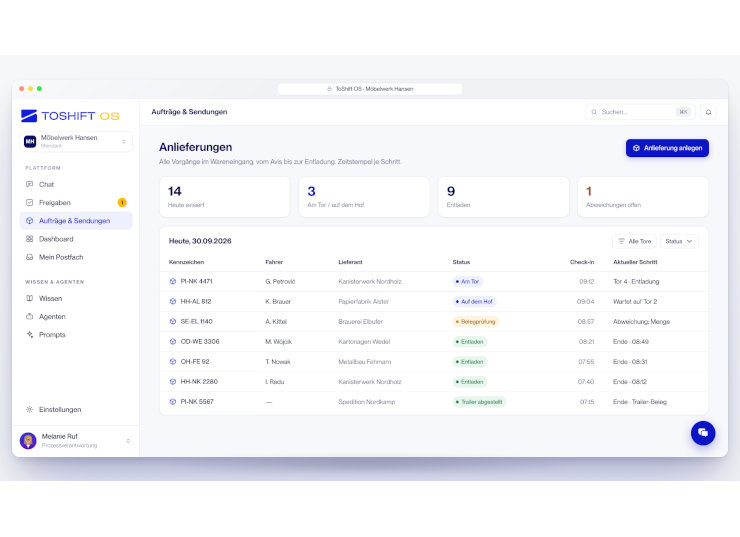Click the Am Tor status badge
This screenshot has width=740, height=537.
pos(467,281)
